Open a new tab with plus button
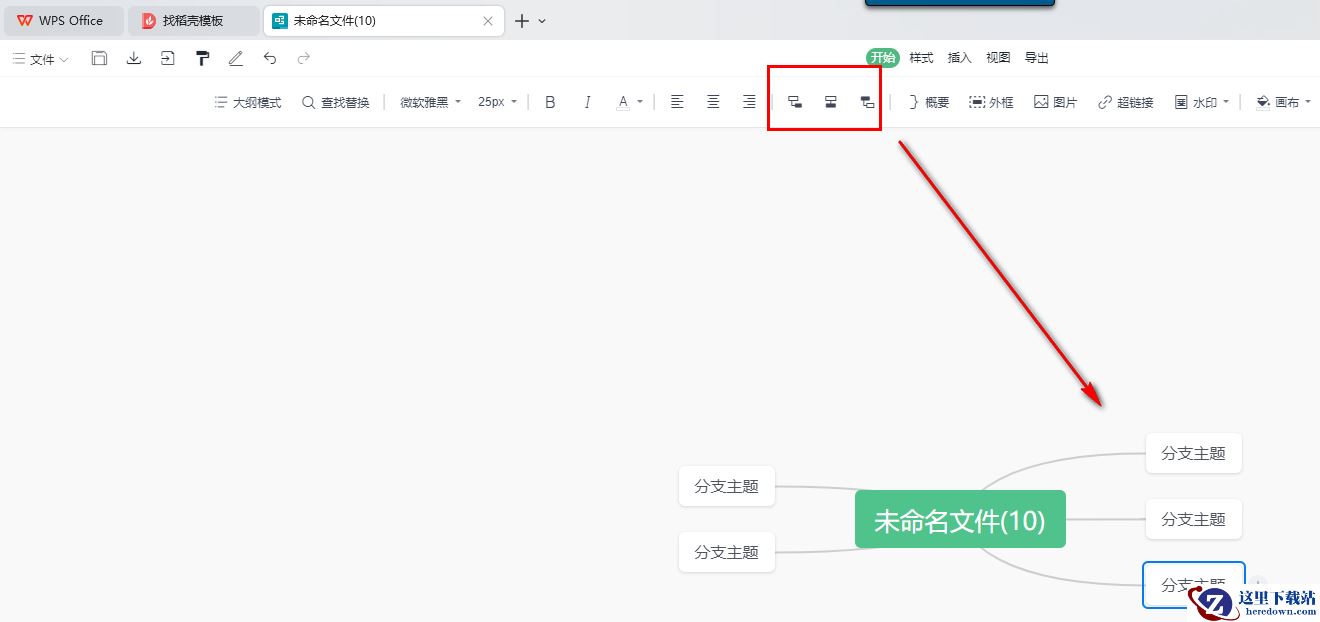 click(x=521, y=20)
